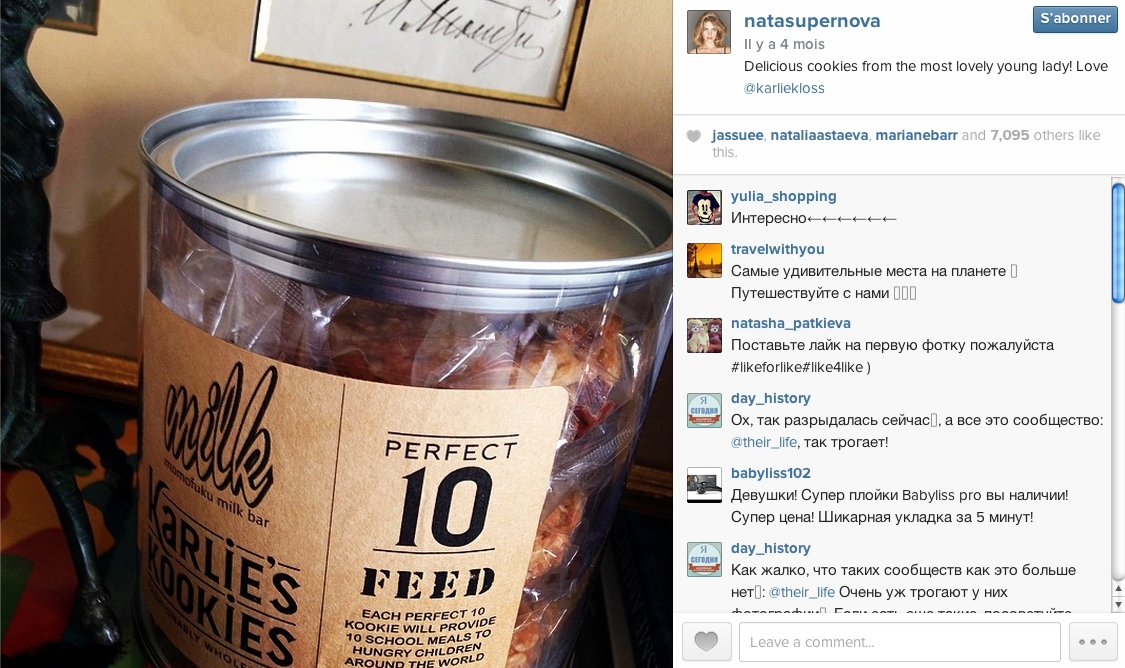Click the heart like button beside comment box
Image resolution: width=1125 pixels, height=668 pixels.
tap(707, 641)
